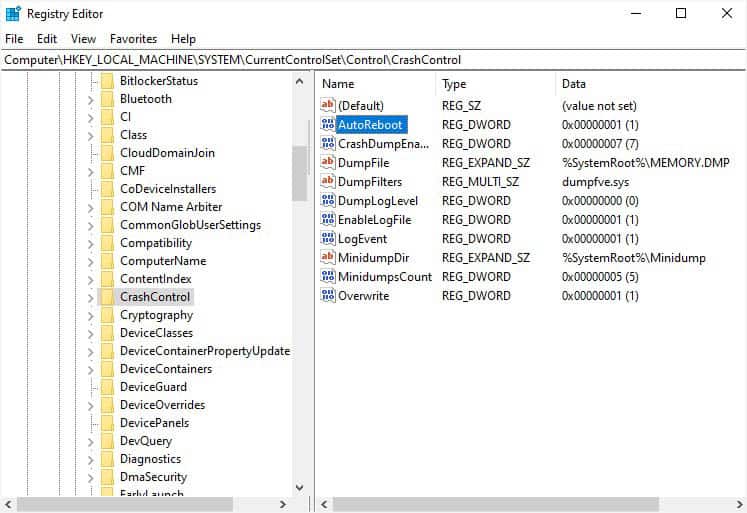Click the folder icon for Bluetooth

(108, 99)
